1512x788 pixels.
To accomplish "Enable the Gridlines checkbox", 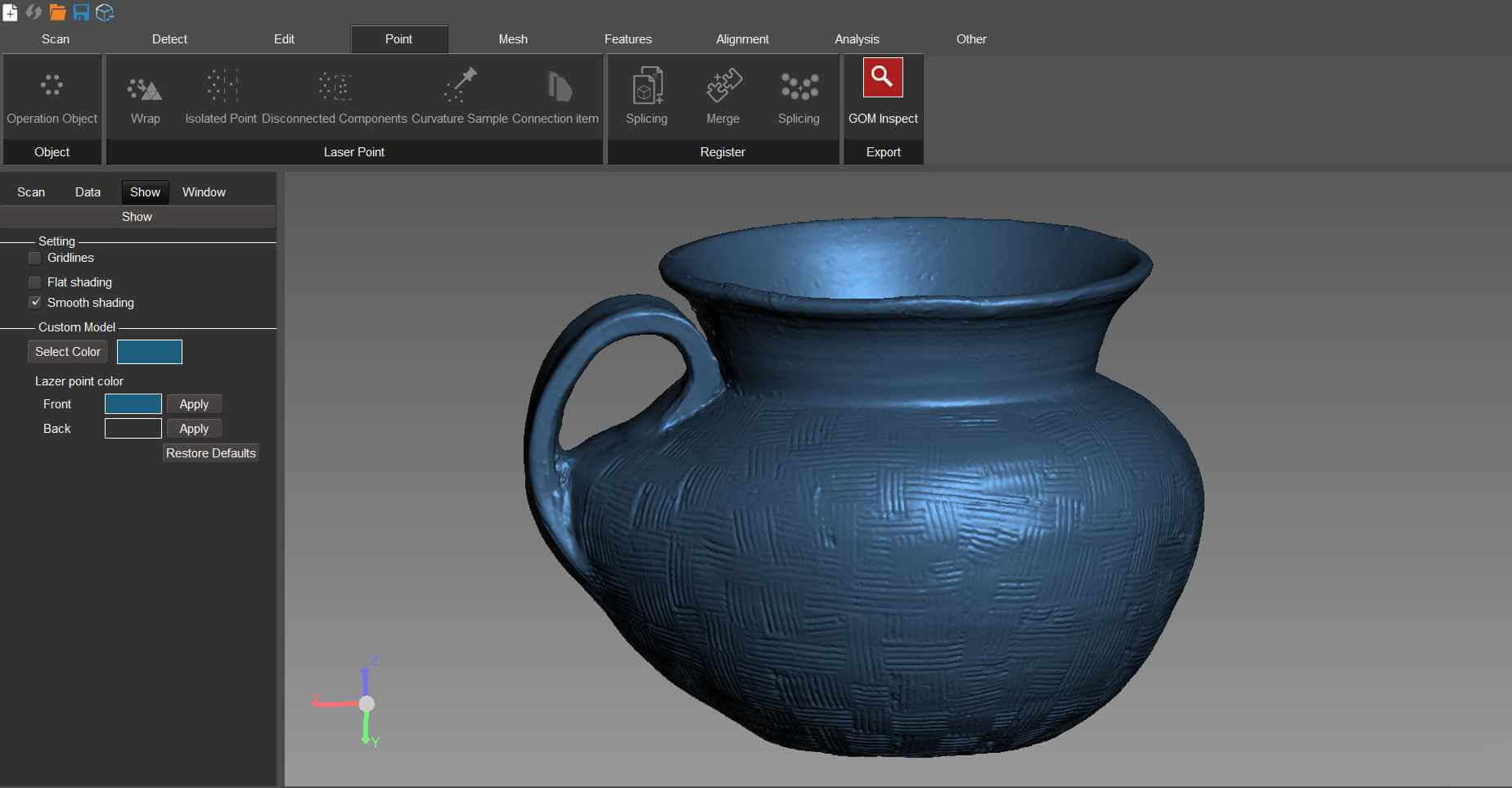I will pyautogui.click(x=35, y=258).
